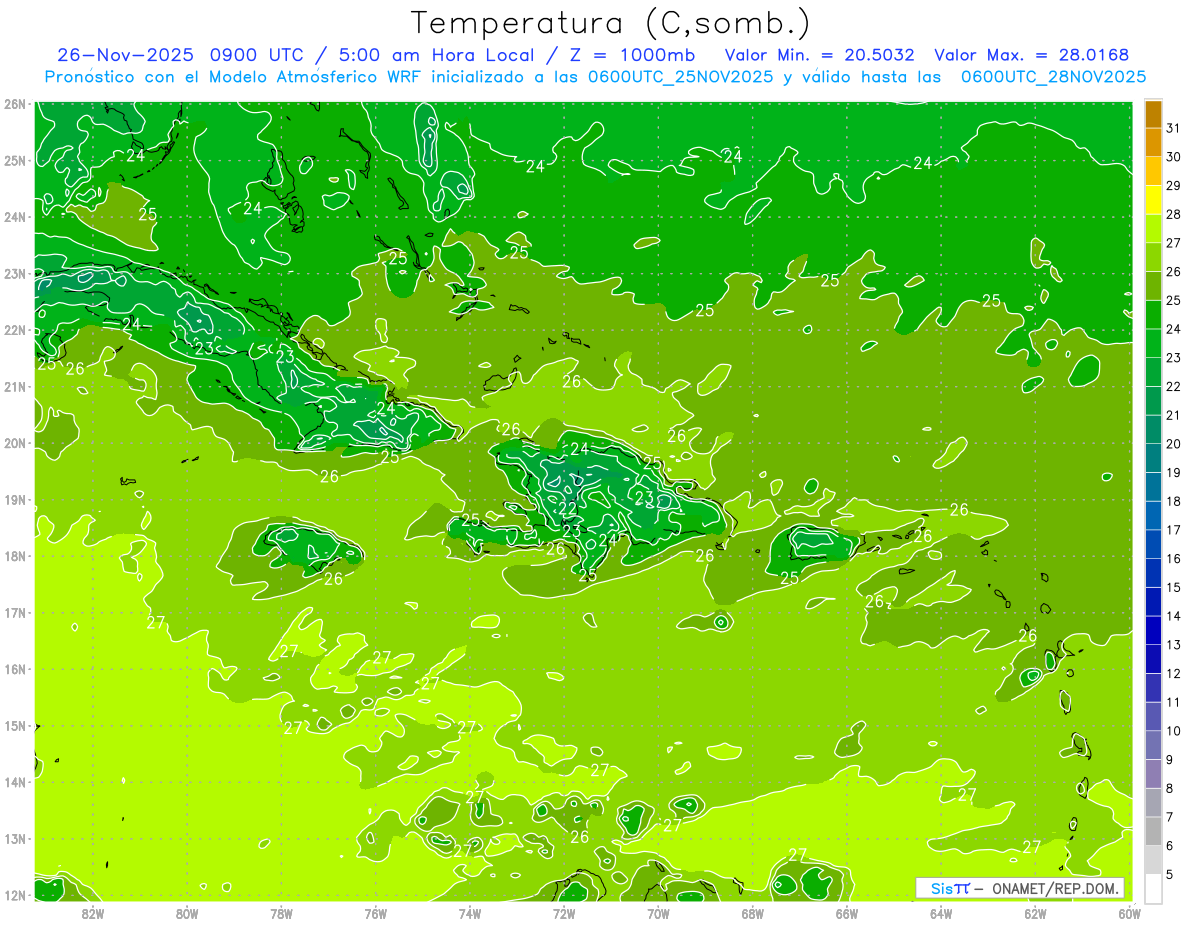Click the '14N' latitude label
The width and height of the screenshot is (1200, 927).
click(x=14, y=782)
